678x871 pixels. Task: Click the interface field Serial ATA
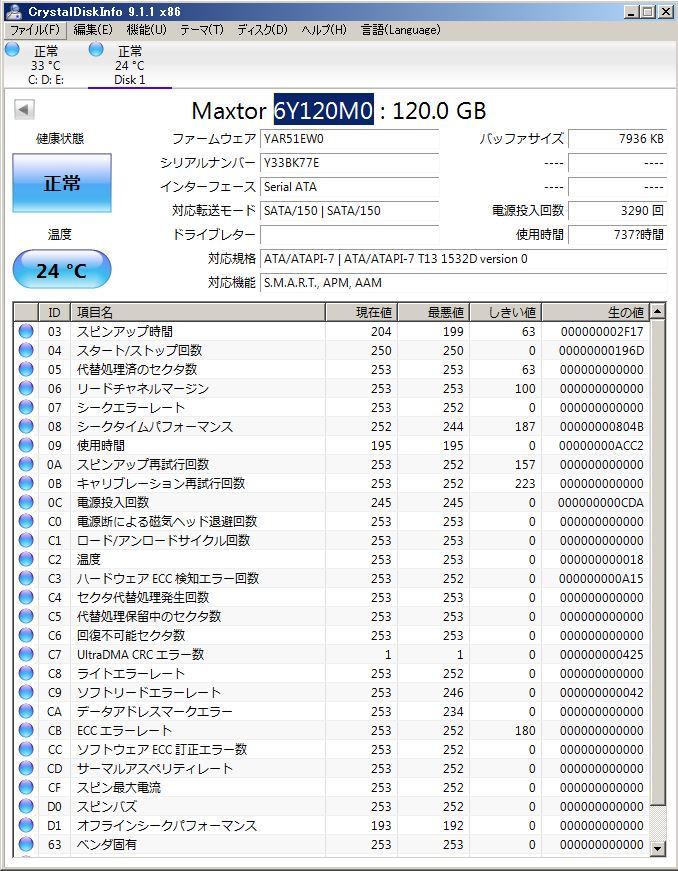point(349,187)
